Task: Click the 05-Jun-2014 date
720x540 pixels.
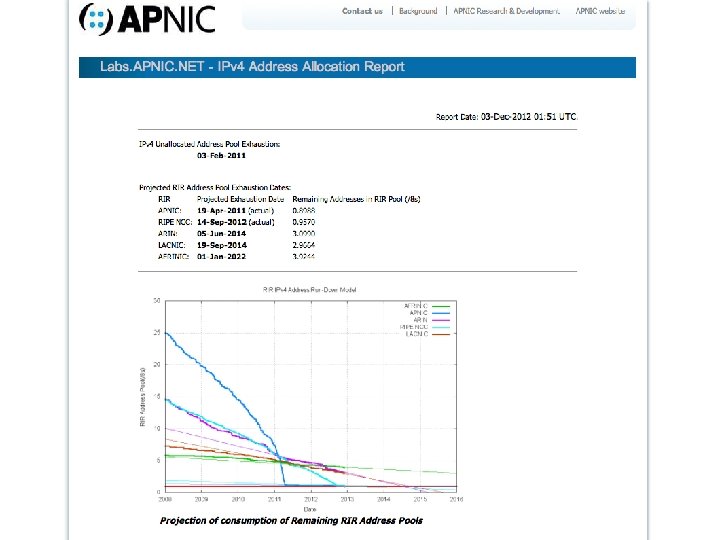Action: click(x=221, y=234)
